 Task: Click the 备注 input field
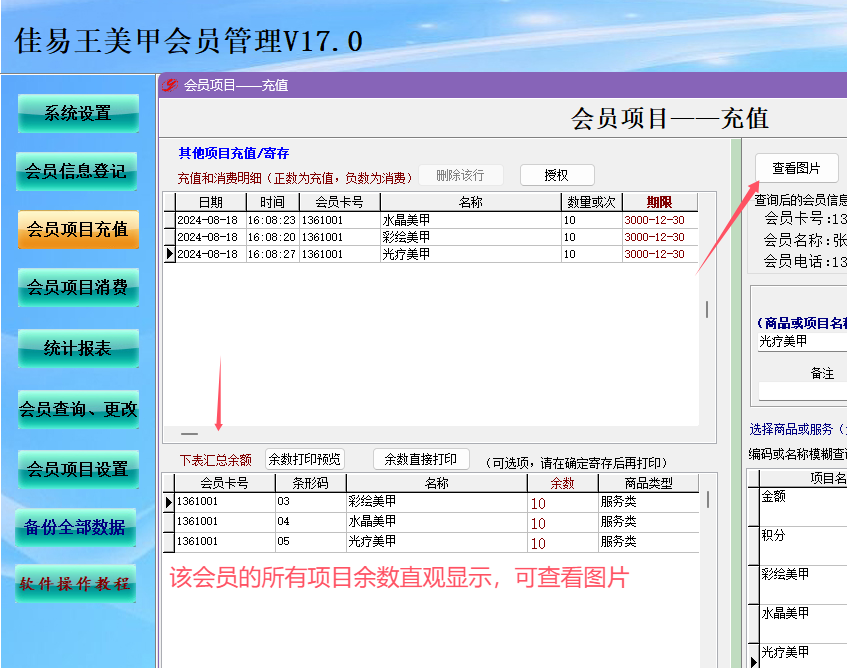(x=803, y=390)
